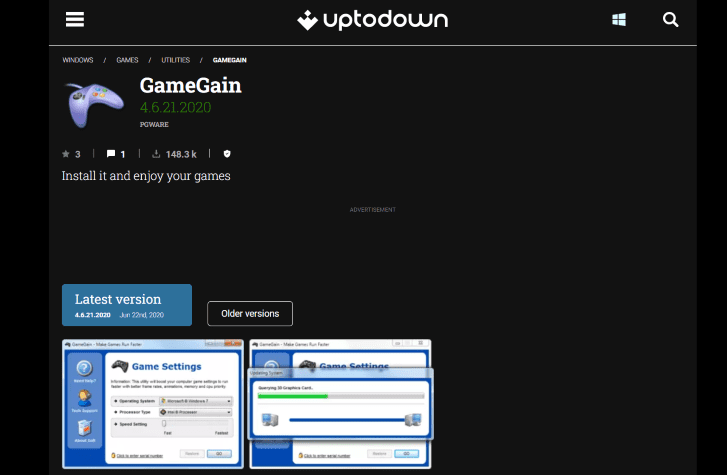727x475 pixels.
Task: Click the downloads count icon
Action: point(156,154)
